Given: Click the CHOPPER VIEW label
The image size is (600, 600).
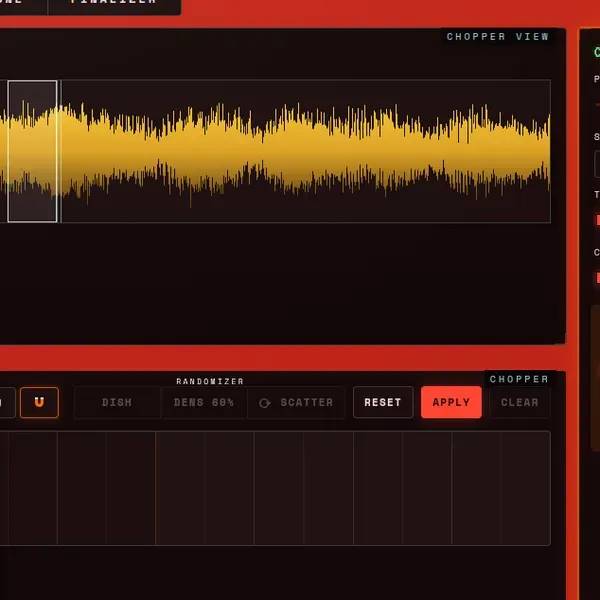Looking at the screenshot, I should point(497,37).
